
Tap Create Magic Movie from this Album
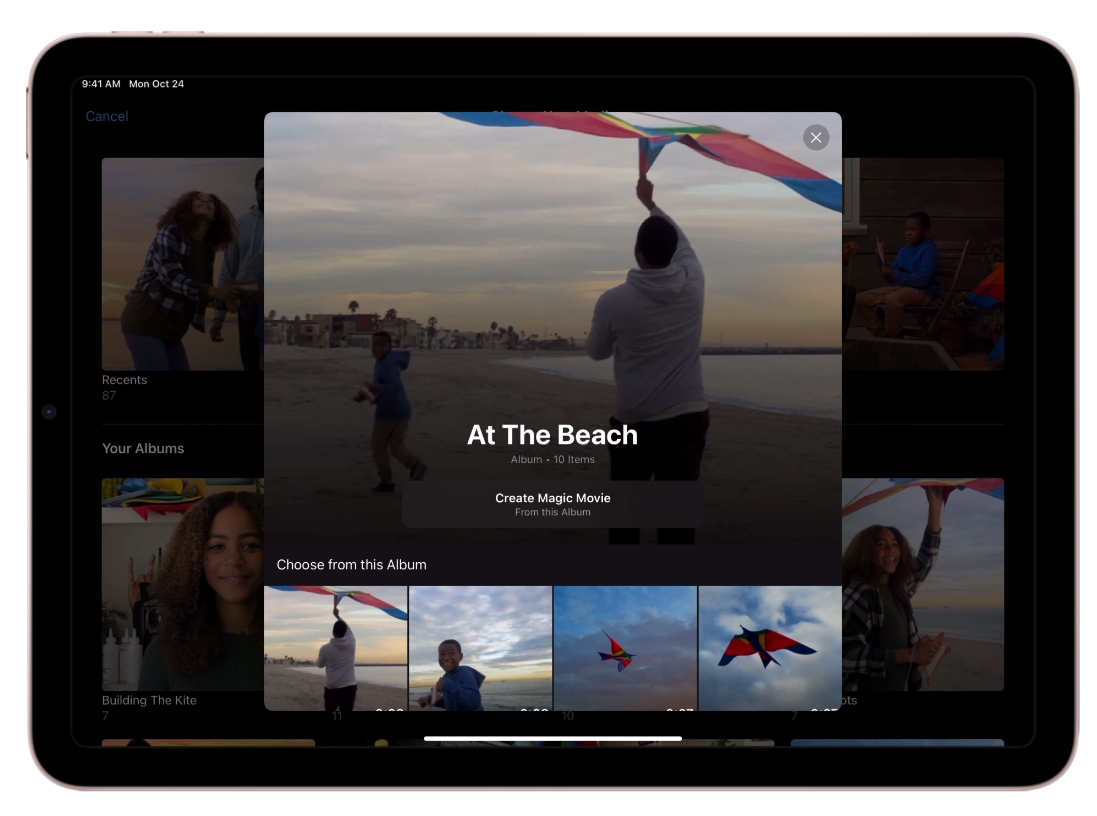click(x=553, y=504)
